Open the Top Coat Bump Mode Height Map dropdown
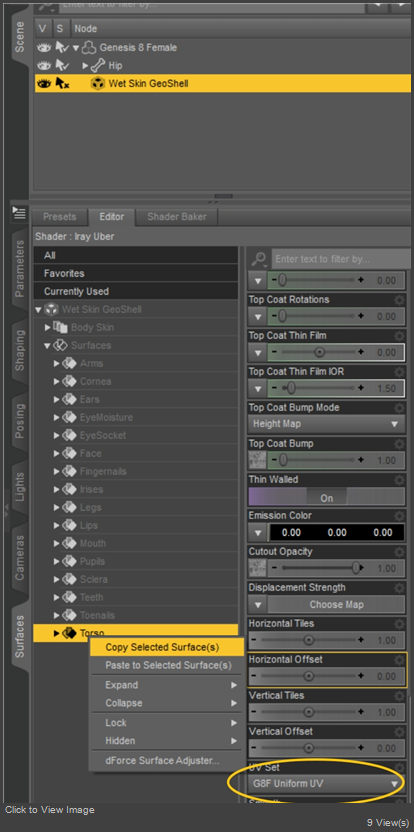This screenshot has height=832, width=414. [326, 424]
